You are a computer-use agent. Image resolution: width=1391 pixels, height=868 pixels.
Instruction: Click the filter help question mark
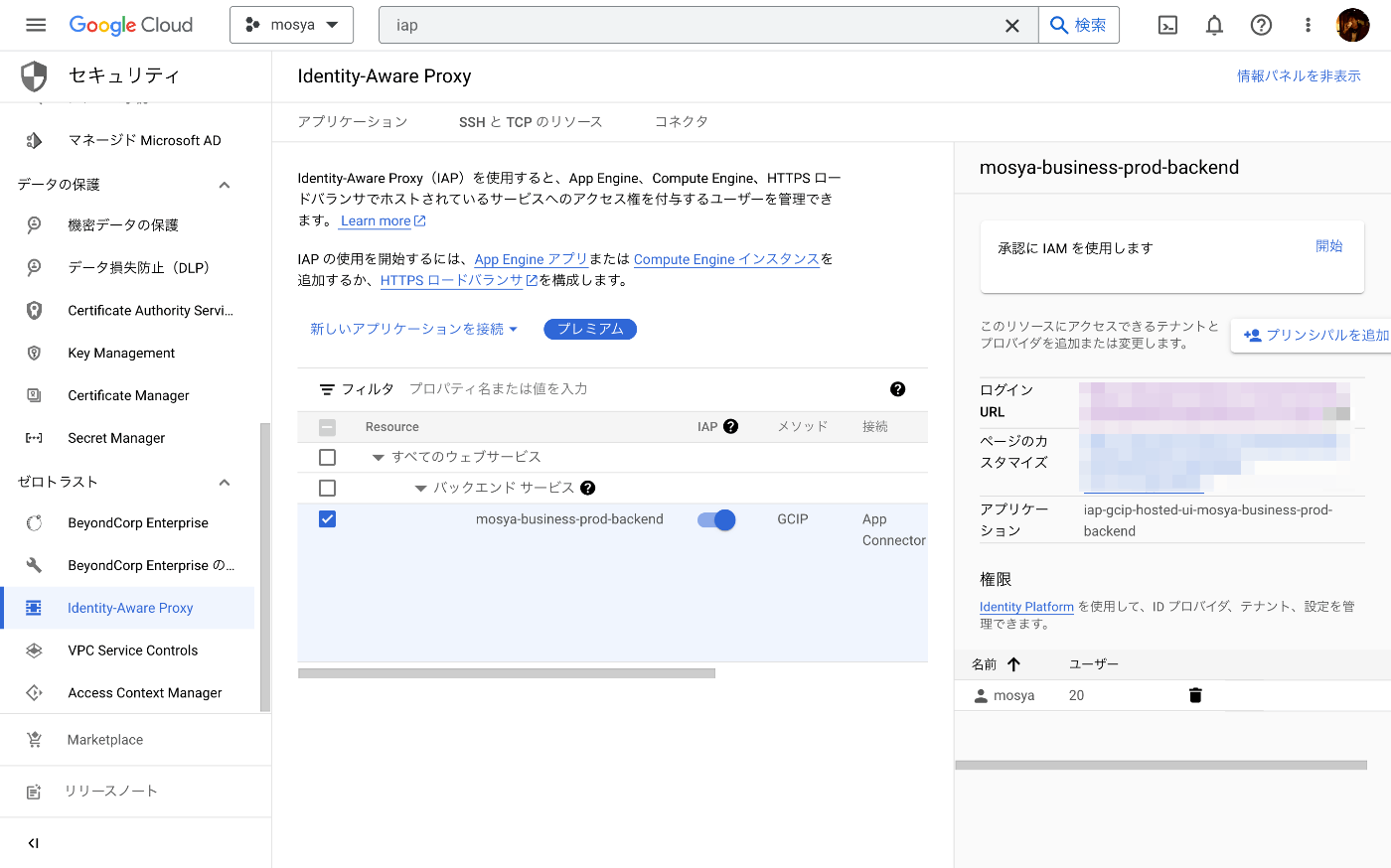point(898,389)
